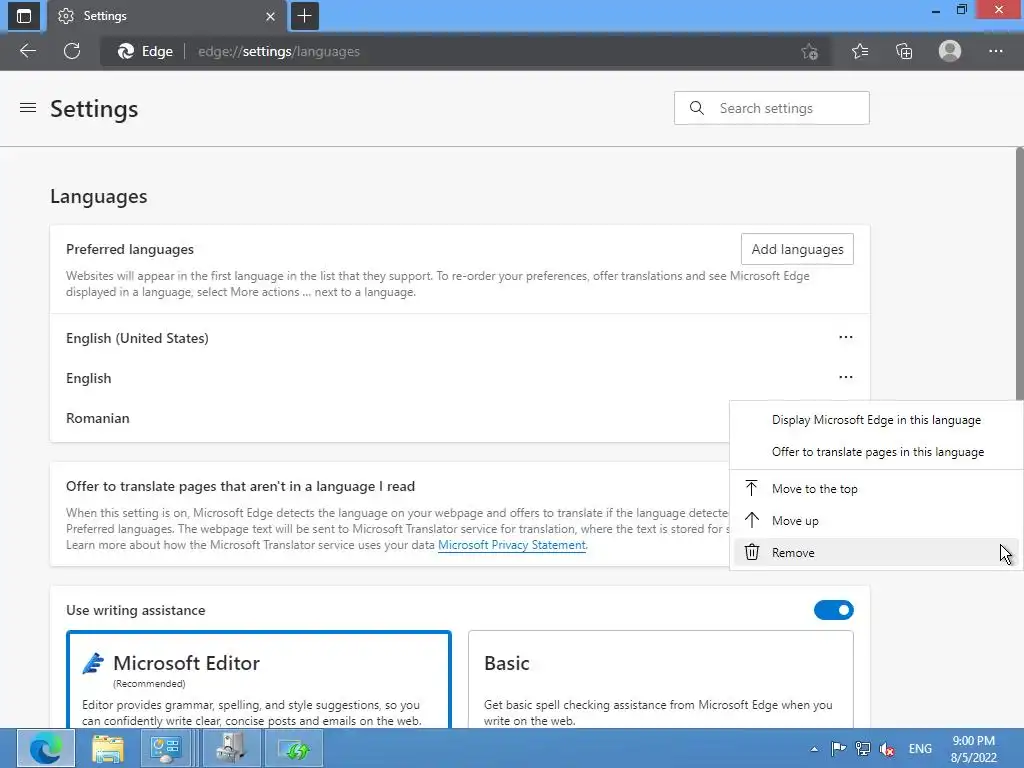1024x768 pixels.
Task: Go back using the back arrow
Action: [27, 51]
